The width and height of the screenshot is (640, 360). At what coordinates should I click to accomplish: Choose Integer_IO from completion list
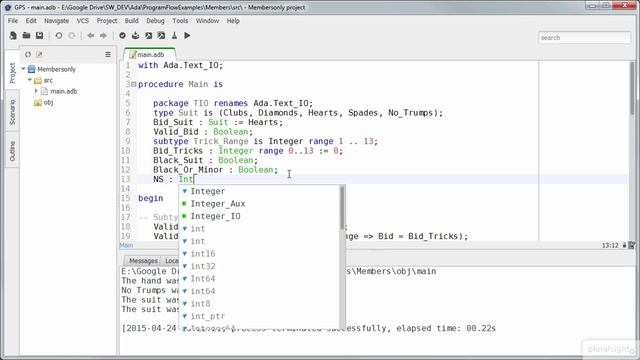tap(260, 216)
